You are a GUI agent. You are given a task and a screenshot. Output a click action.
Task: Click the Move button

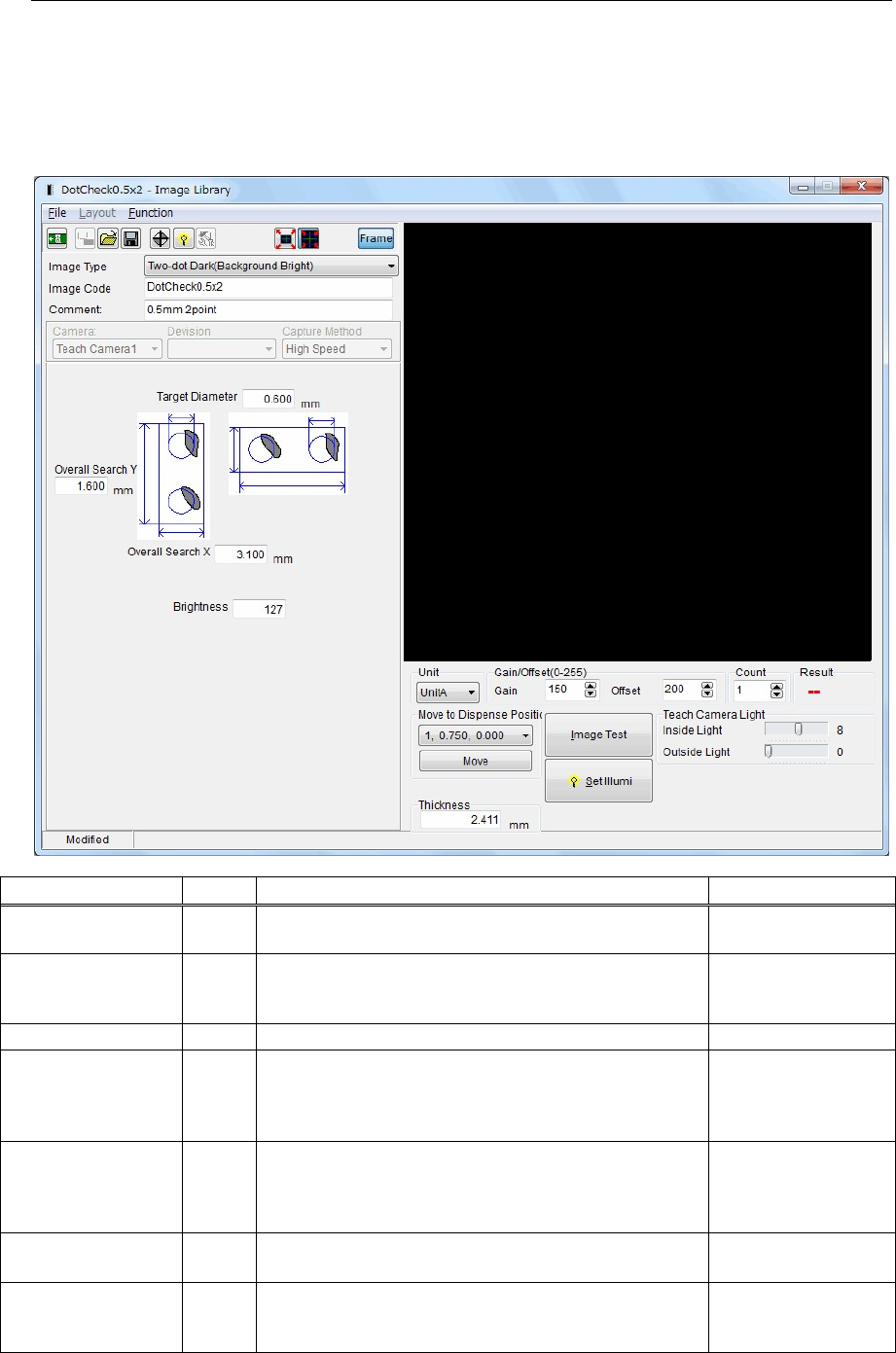tap(476, 761)
